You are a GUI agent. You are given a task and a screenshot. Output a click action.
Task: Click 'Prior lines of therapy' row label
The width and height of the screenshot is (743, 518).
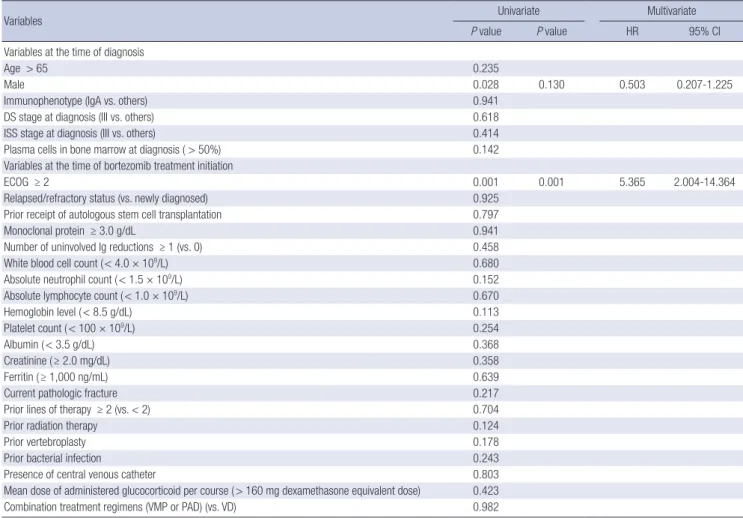[77, 409]
